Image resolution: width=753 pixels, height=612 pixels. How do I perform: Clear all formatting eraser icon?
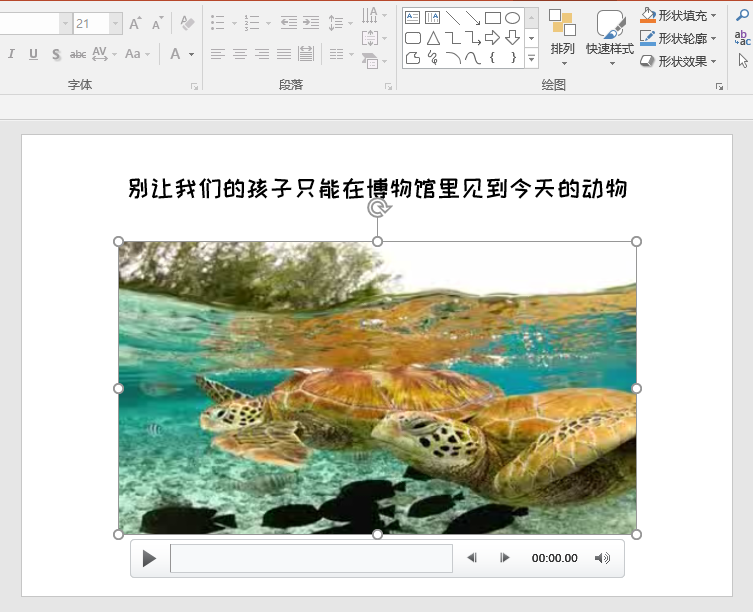click(187, 23)
